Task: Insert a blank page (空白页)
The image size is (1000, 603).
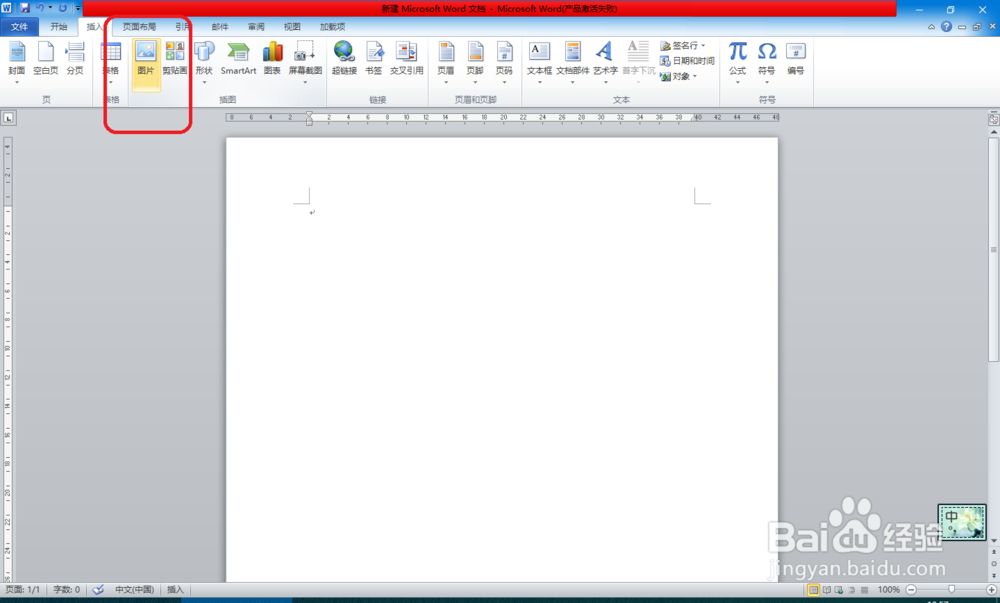Action: 45,61
